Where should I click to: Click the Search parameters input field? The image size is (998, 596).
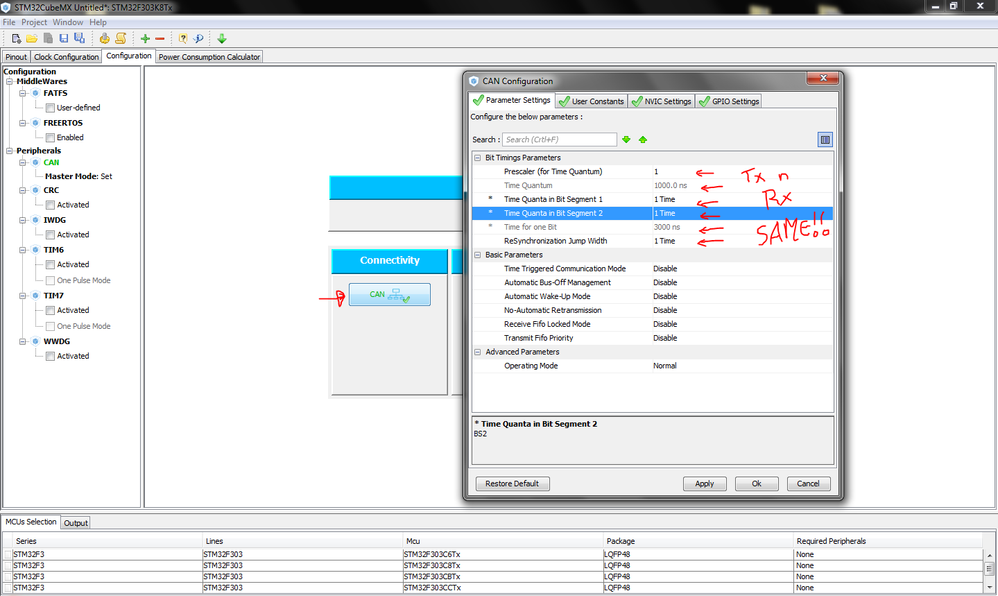[559, 139]
